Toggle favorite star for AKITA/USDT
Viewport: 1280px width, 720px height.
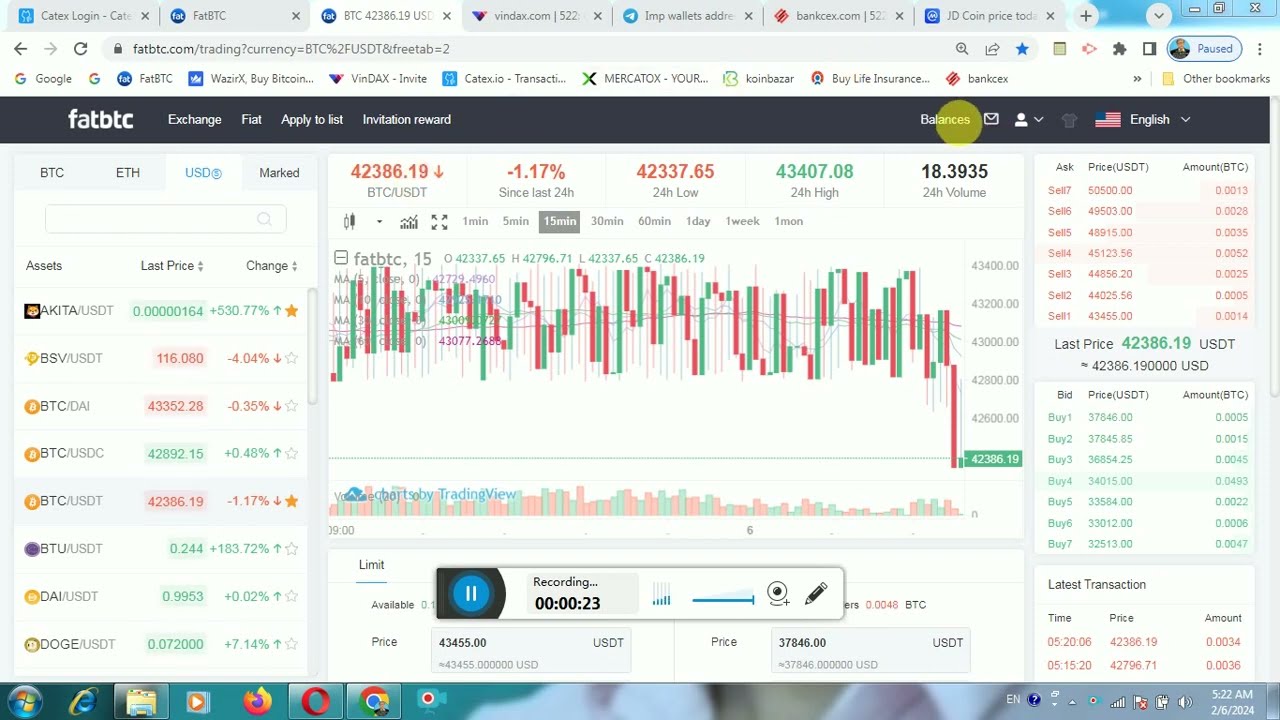point(291,311)
